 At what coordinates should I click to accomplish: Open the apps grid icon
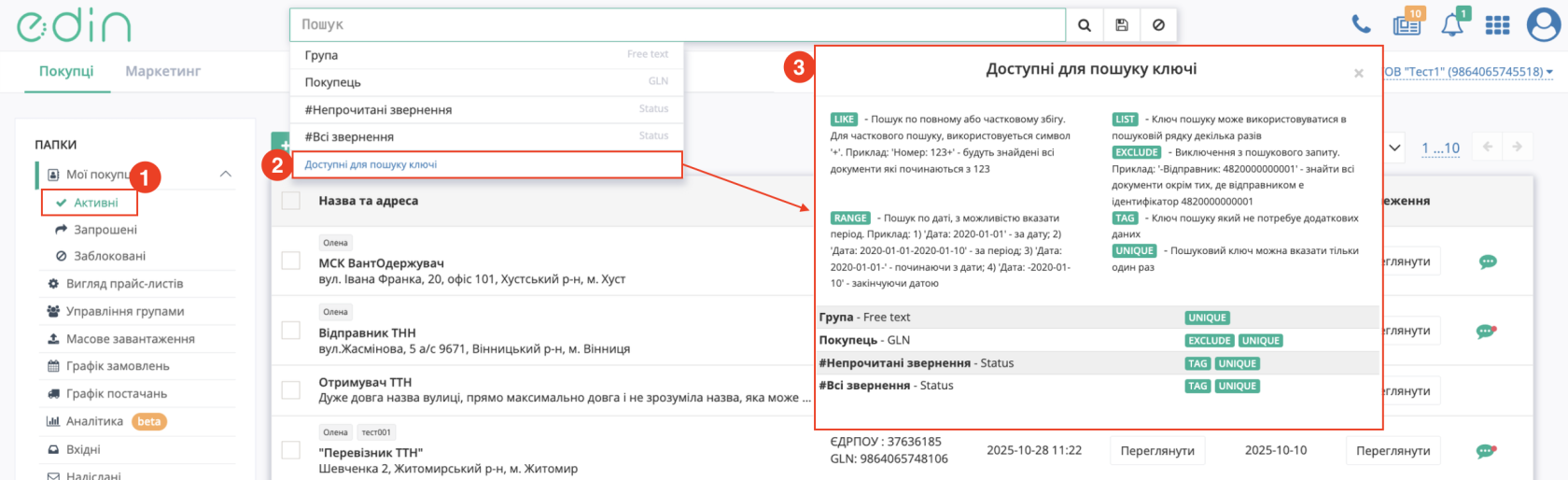click(1497, 25)
